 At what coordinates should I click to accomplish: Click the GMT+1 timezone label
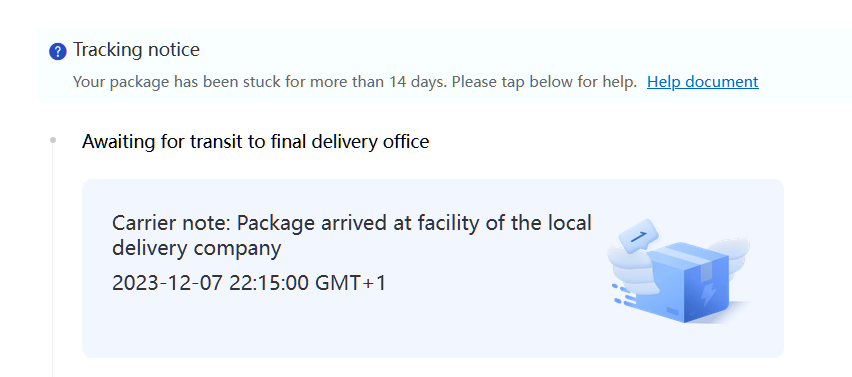click(350, 283)
